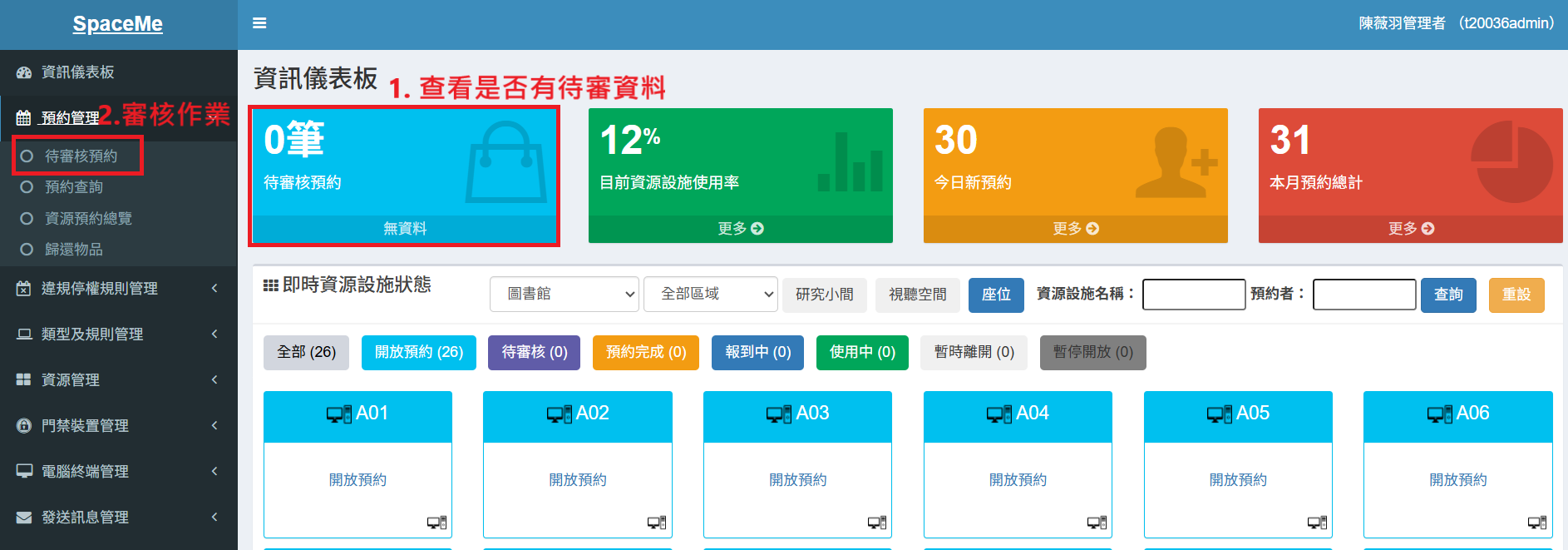The width and height of the screenshot is (1568, 550).
Task: Select the 預約查詢 sidebar option
Action: click(74, 187)
